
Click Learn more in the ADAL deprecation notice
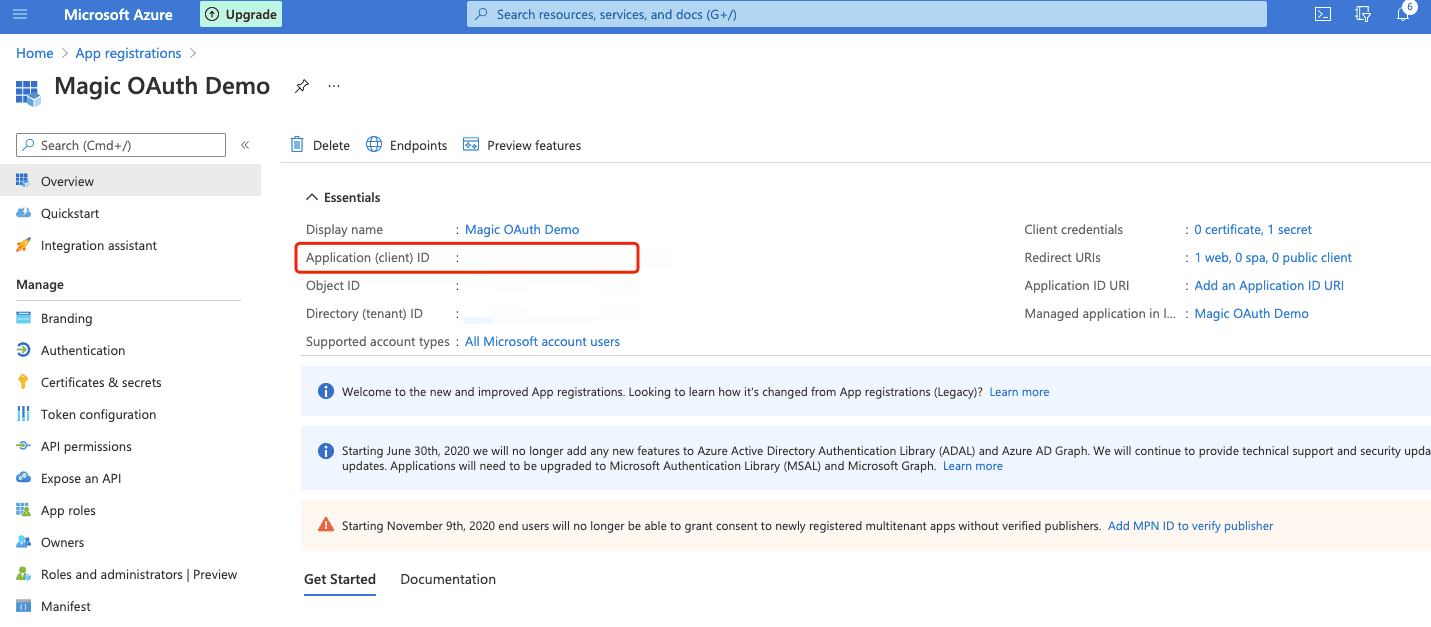coord(973,466)
